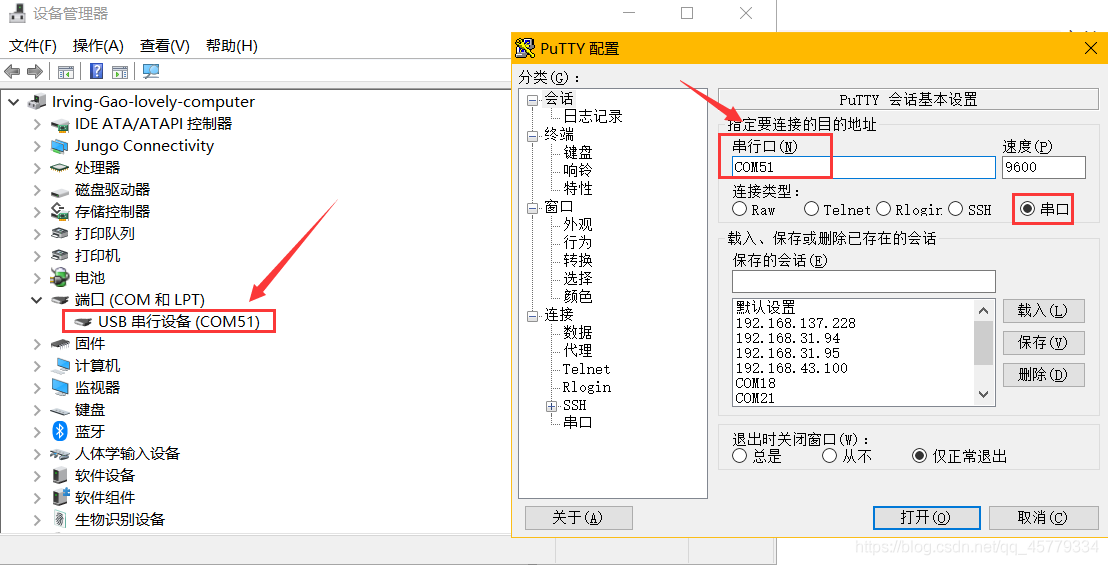Click the 速度 input field showing 9600
The image size is (1108, 565).
click(x=1043, y=167)
